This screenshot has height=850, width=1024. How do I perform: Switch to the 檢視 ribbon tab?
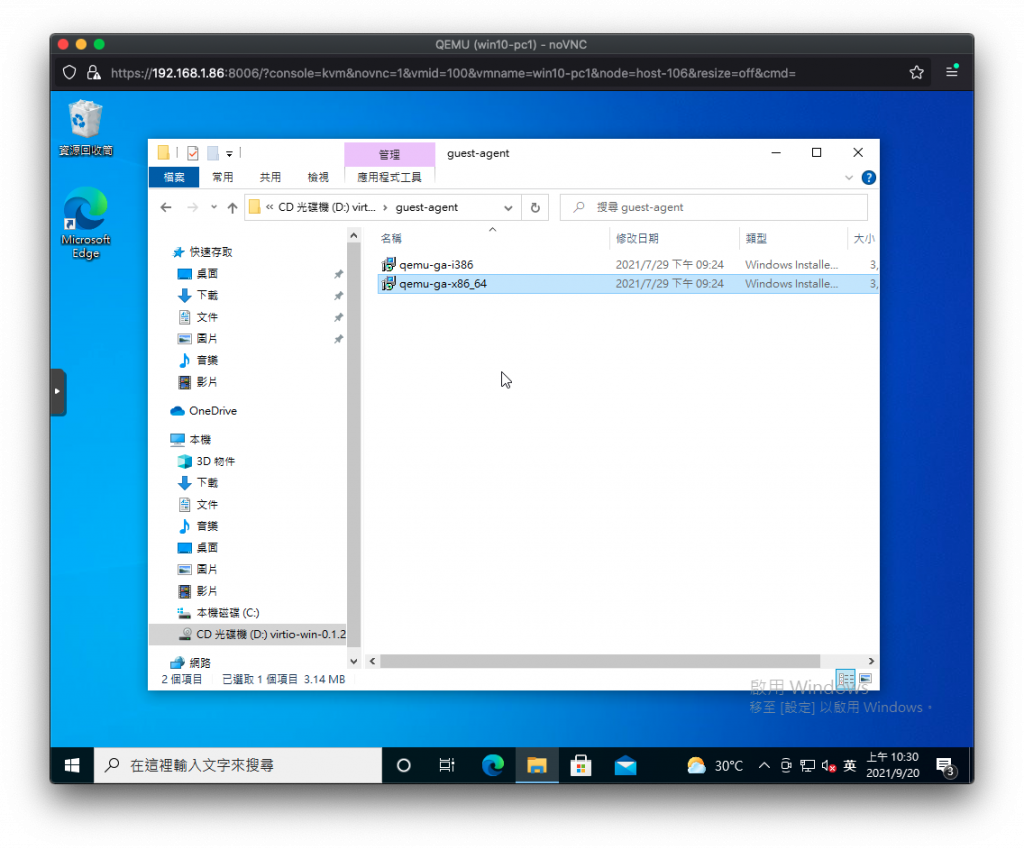pyautogui.click(x=318, y=177)
